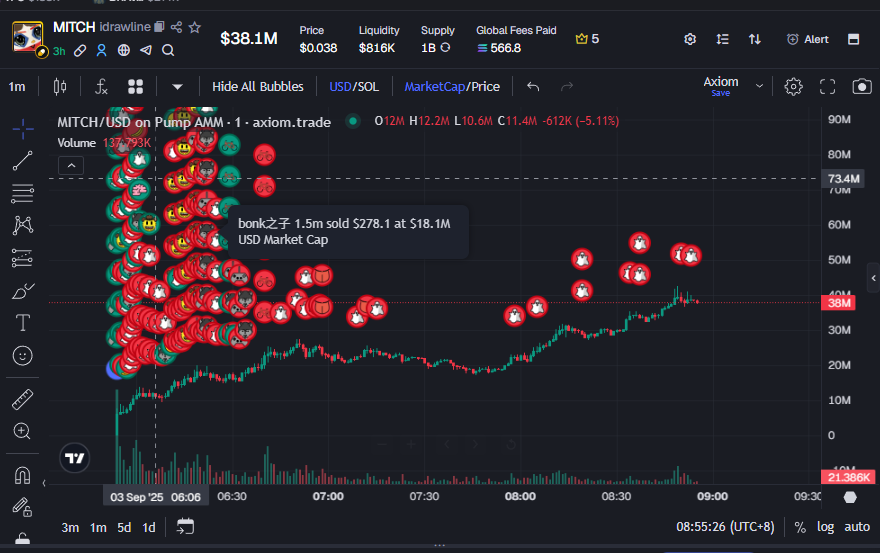Add MITCH to favorites star
Viewport: 880px width, 553px height.
click(x=195, y=26)
